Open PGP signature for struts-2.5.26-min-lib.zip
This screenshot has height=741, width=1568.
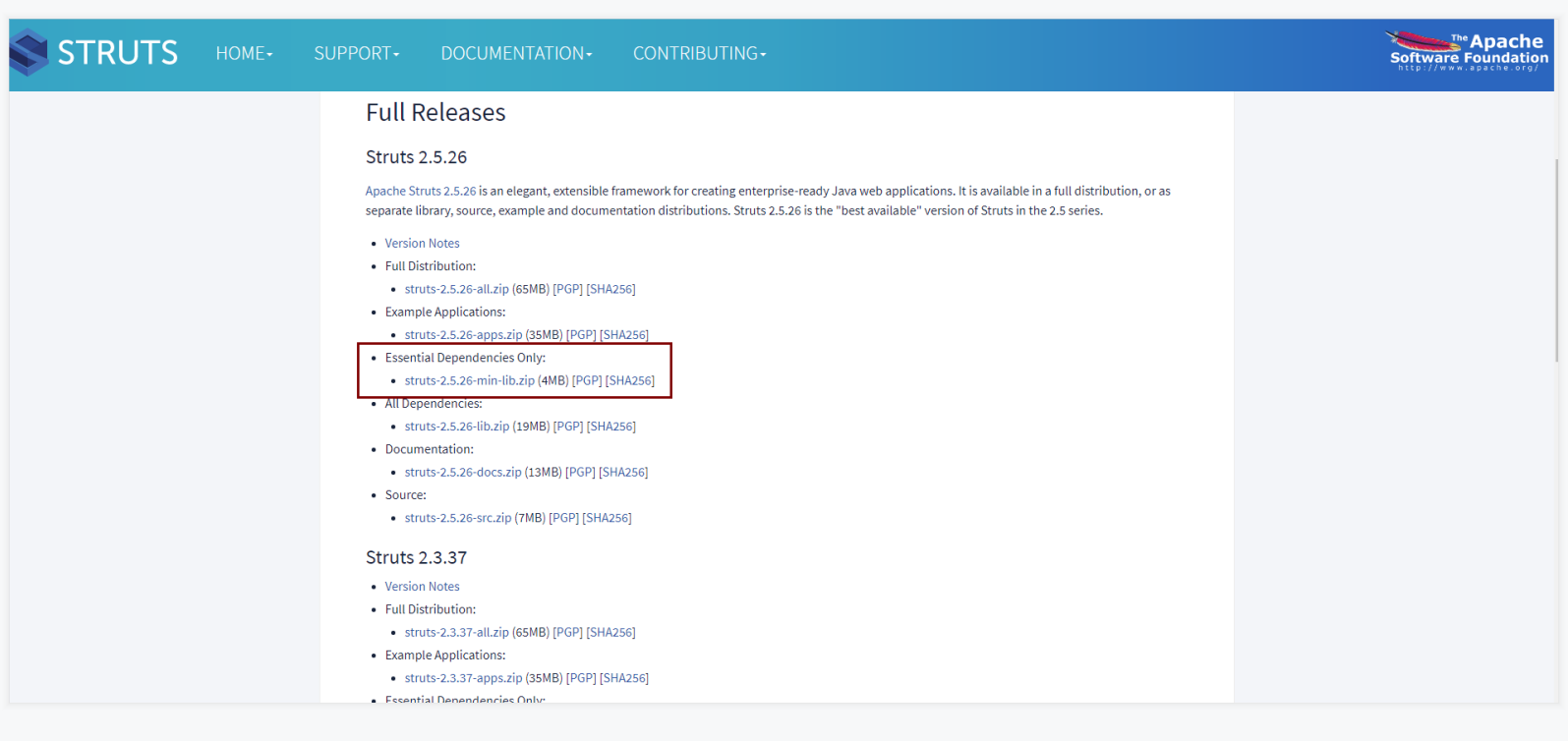(587, 380)
